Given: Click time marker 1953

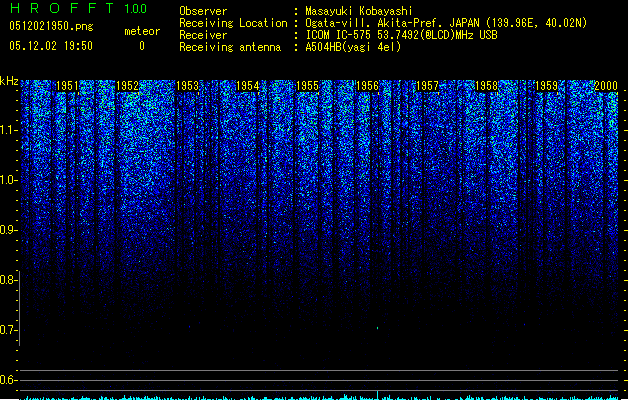Looking at the screenshot, I should 187,86.
